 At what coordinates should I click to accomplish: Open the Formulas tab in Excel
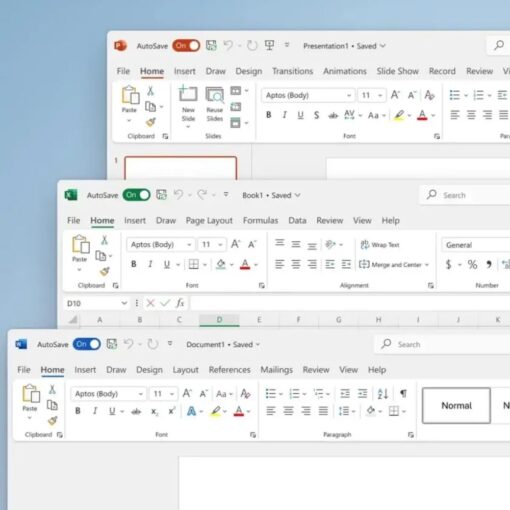(260, 220)
